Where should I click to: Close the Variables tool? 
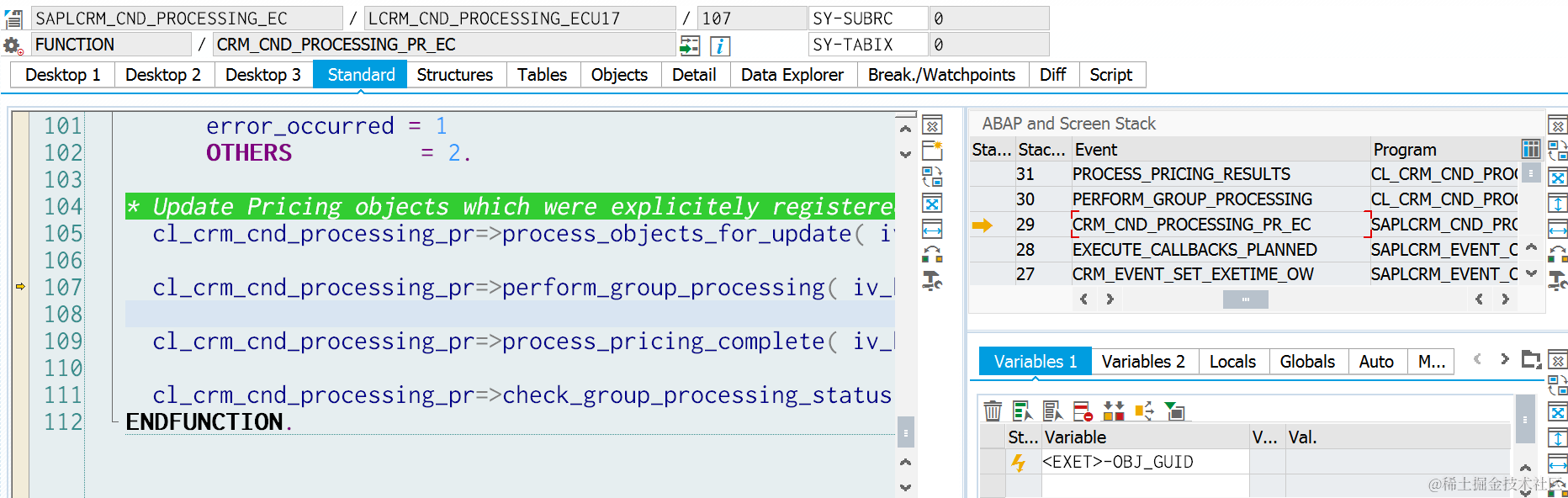pos(1558,361)
